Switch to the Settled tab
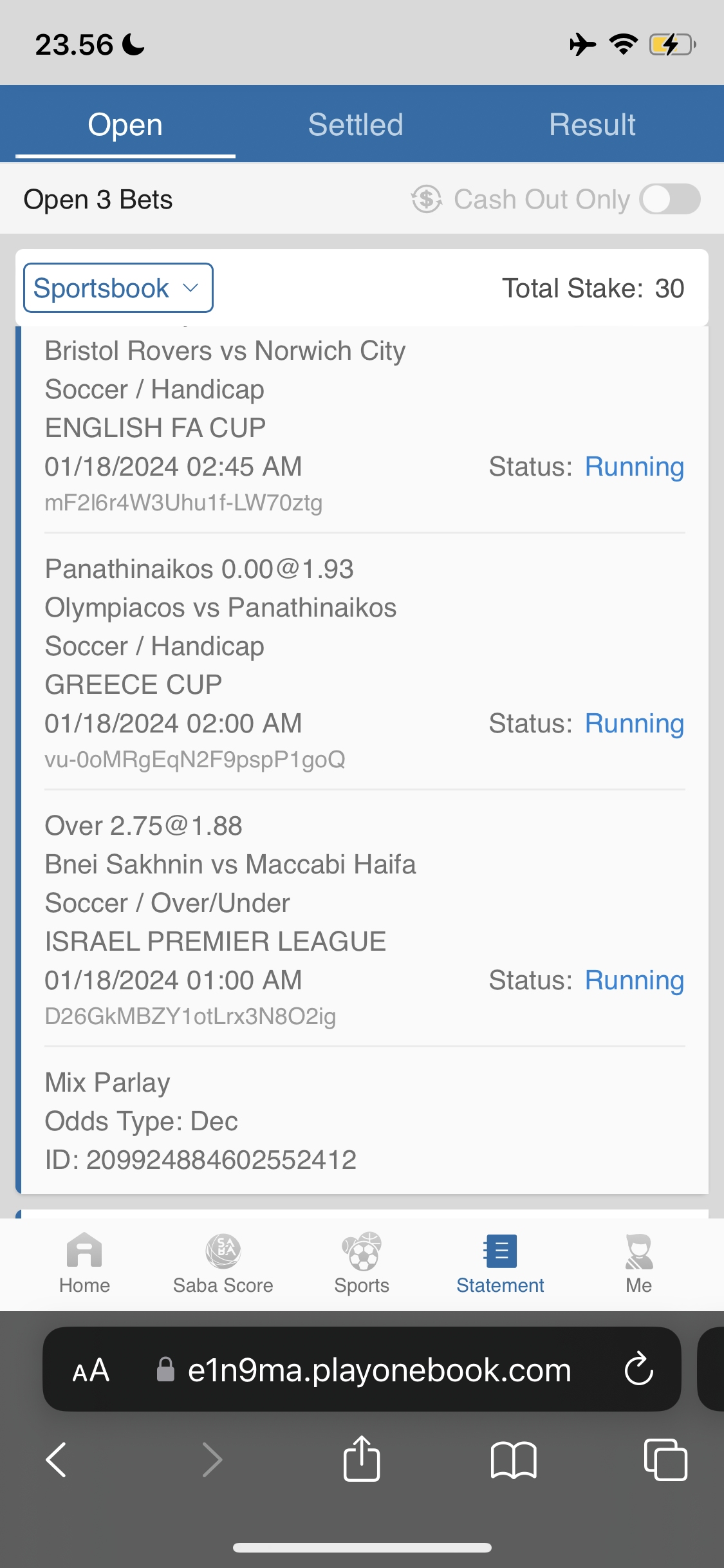 pyautogui.click(x=355, y=124)
